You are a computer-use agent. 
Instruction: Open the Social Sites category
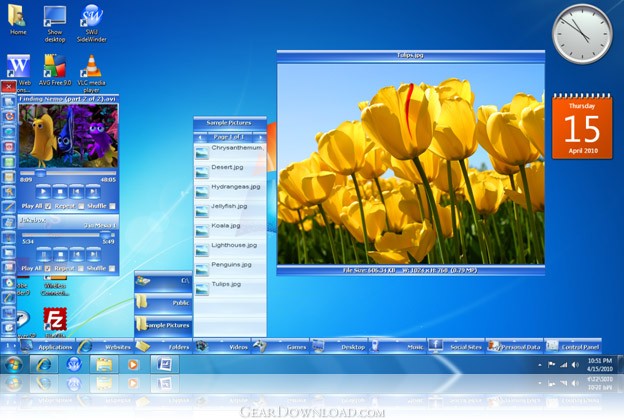456,347
